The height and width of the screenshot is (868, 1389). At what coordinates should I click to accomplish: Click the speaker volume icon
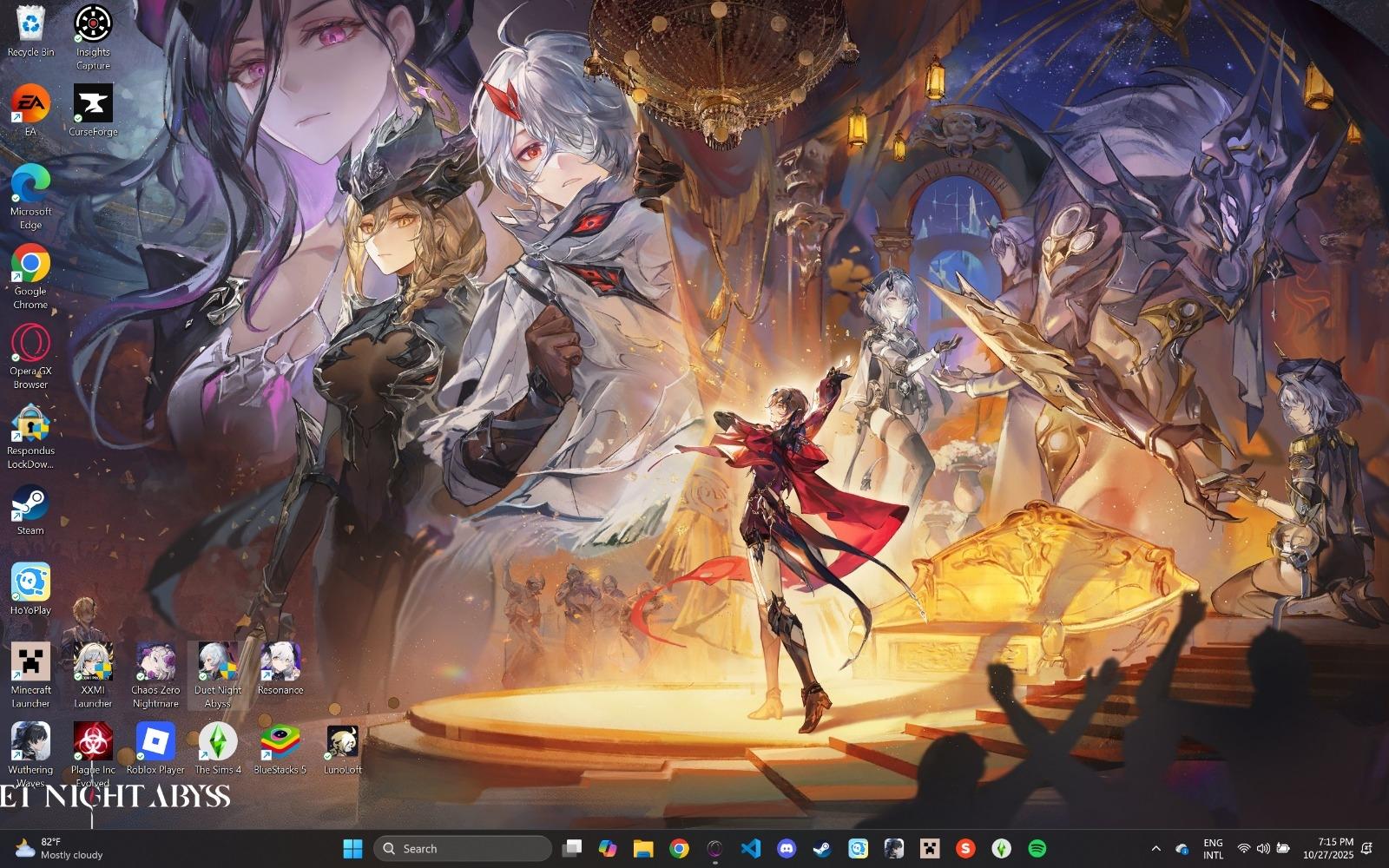(x=1262, y=848)
